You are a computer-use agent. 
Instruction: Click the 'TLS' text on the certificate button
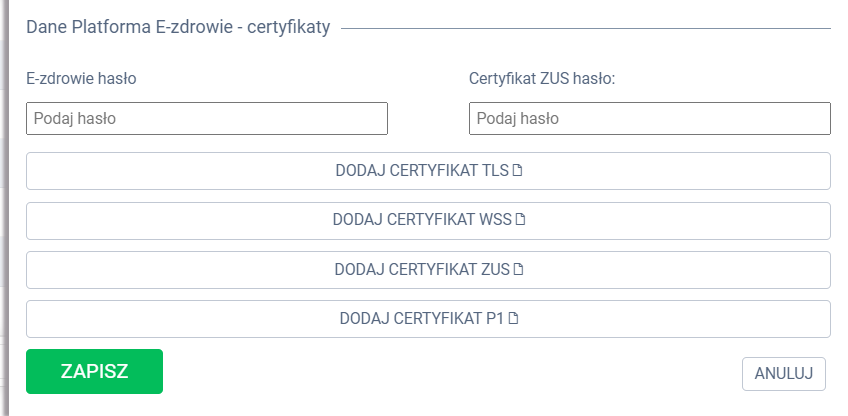(x=496, y=170)
